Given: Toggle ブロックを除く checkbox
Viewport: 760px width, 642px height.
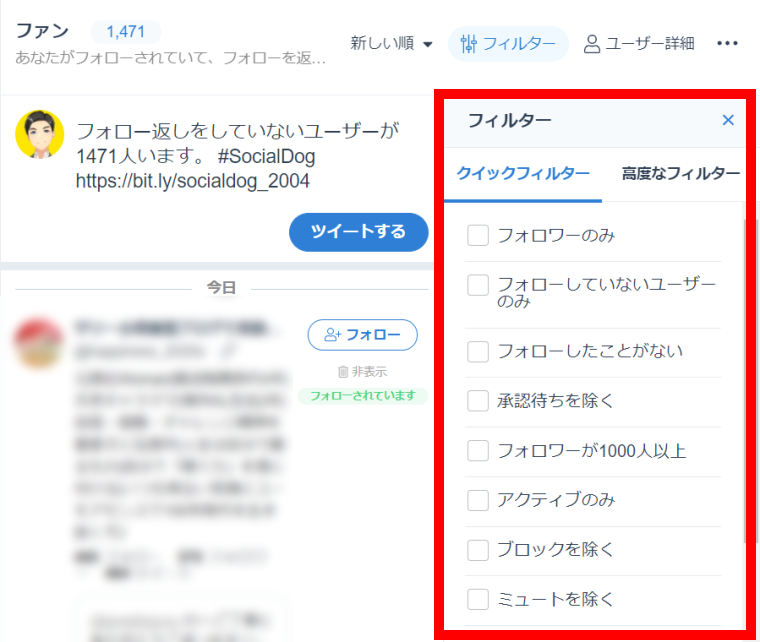Looking at the screenshot, I should (478, 550).
